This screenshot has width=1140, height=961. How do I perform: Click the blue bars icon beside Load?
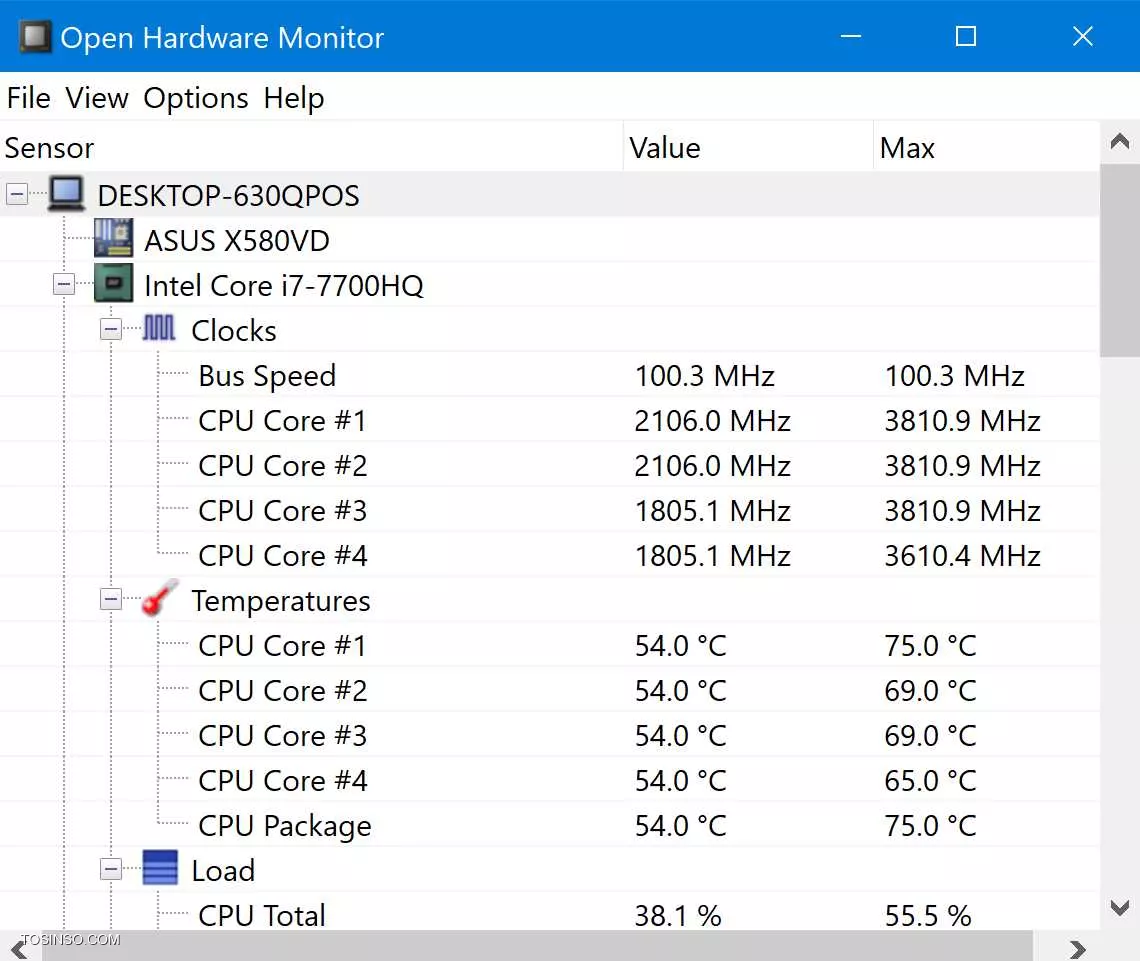tap(160, 867)
